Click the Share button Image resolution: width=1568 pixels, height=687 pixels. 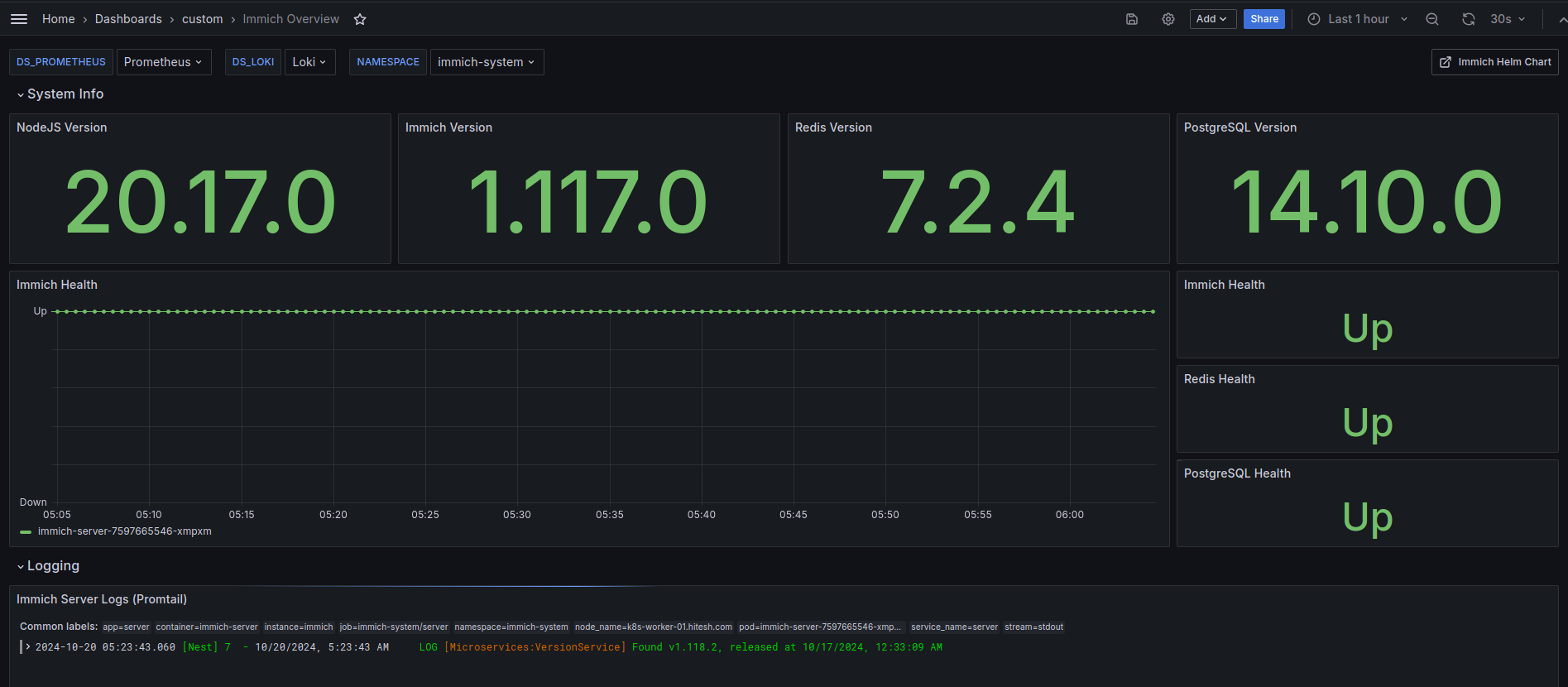[1264, 19]
